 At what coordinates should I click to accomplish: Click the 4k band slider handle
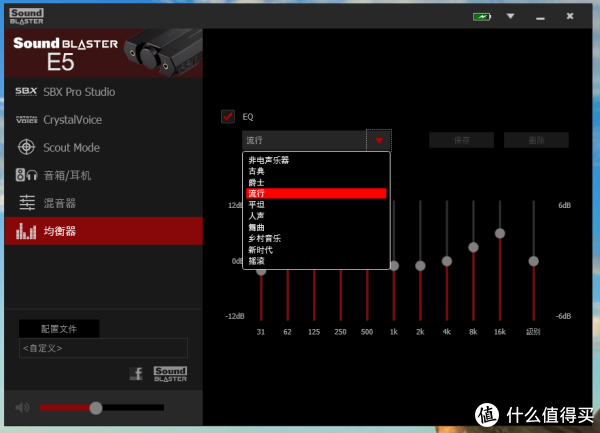pos(447,261)
